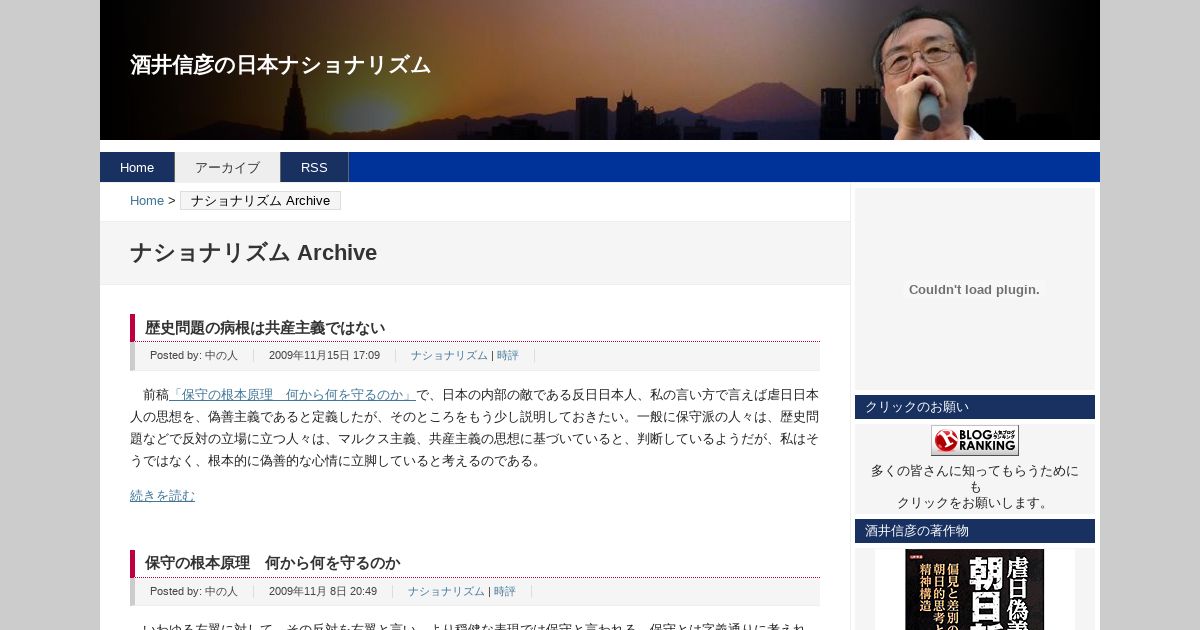Open ナショナリズム category under the 11月8日 post
1200x630 pixels.
click(446, 591)
